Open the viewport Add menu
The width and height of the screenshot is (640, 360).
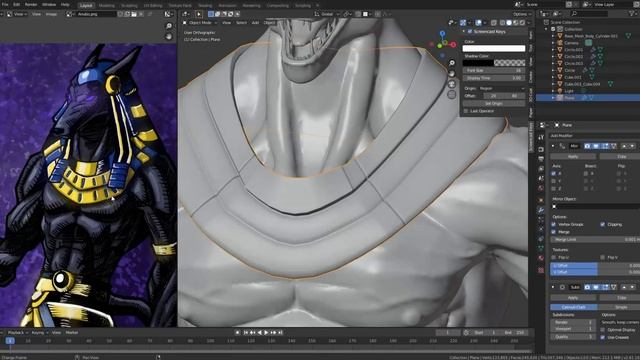click(255, 23)
